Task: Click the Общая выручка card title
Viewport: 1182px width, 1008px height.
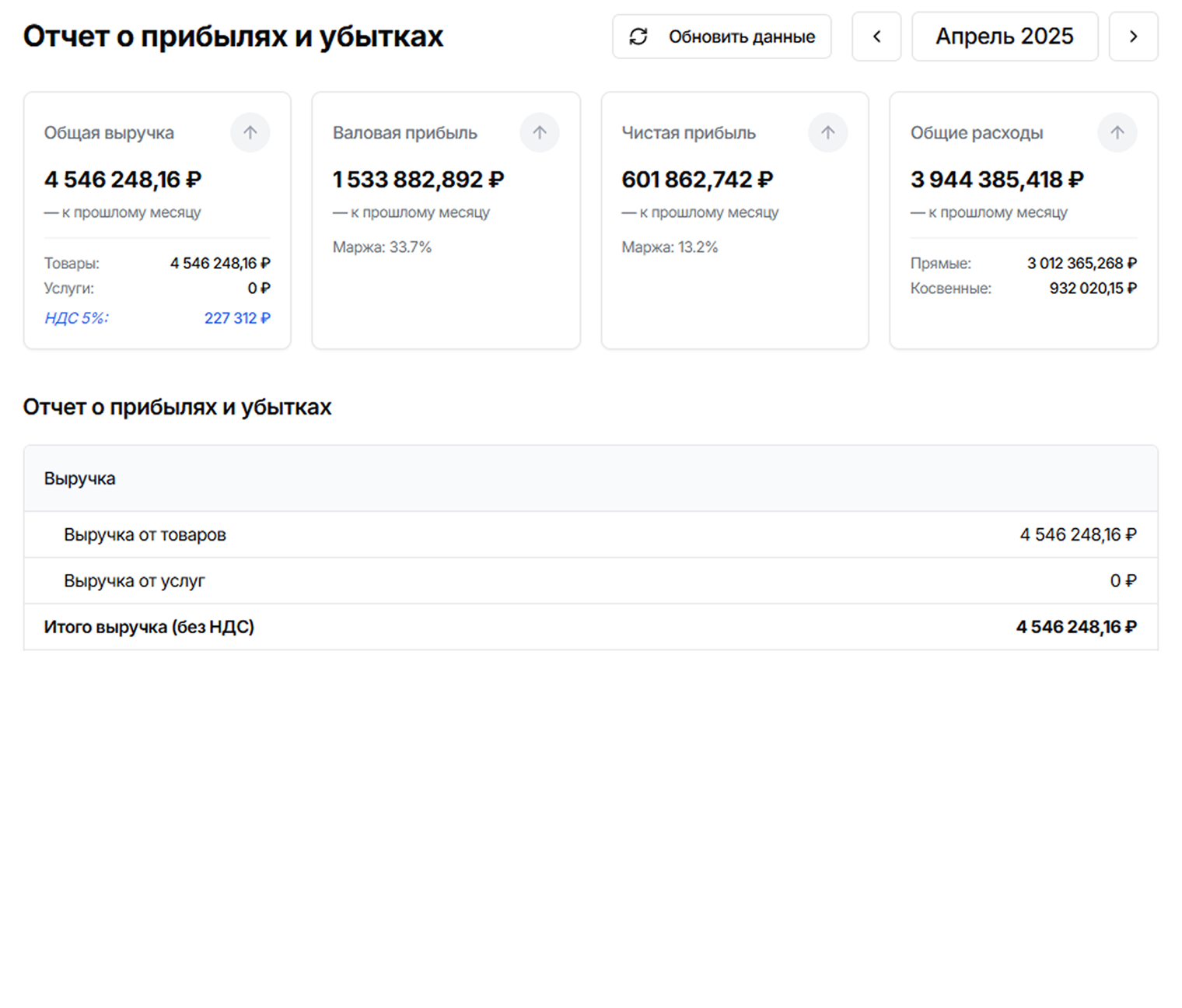Action: (x=109, y=133)
